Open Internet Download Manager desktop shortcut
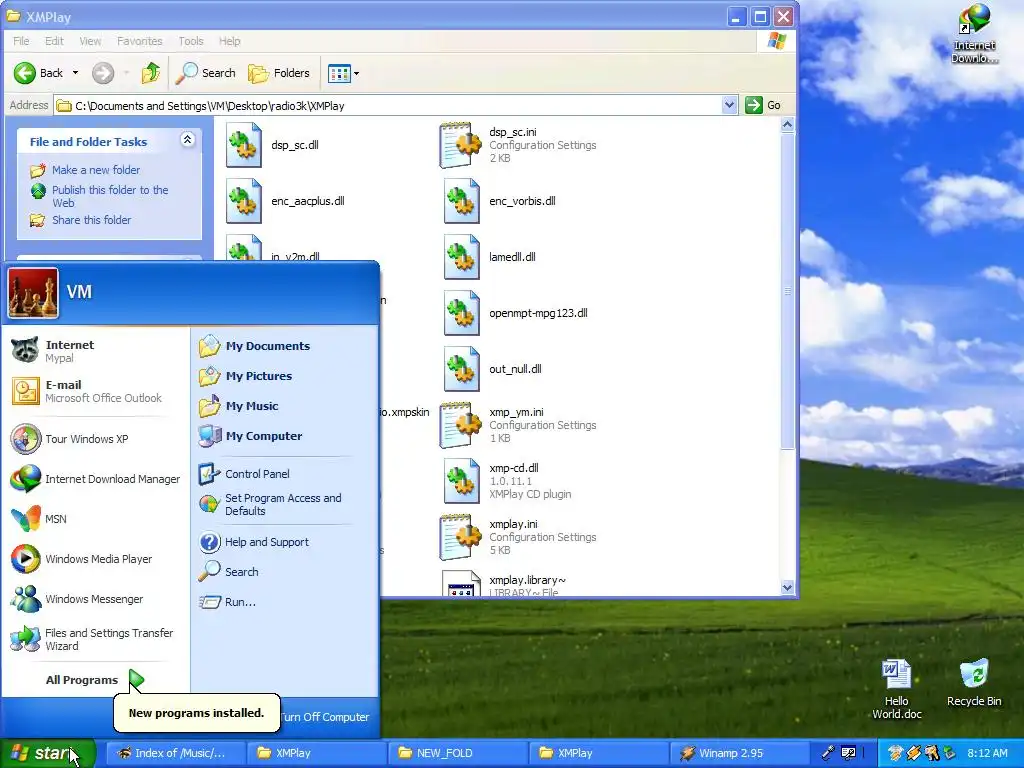Screen dimensions: 1024x768 click(974, 34)
